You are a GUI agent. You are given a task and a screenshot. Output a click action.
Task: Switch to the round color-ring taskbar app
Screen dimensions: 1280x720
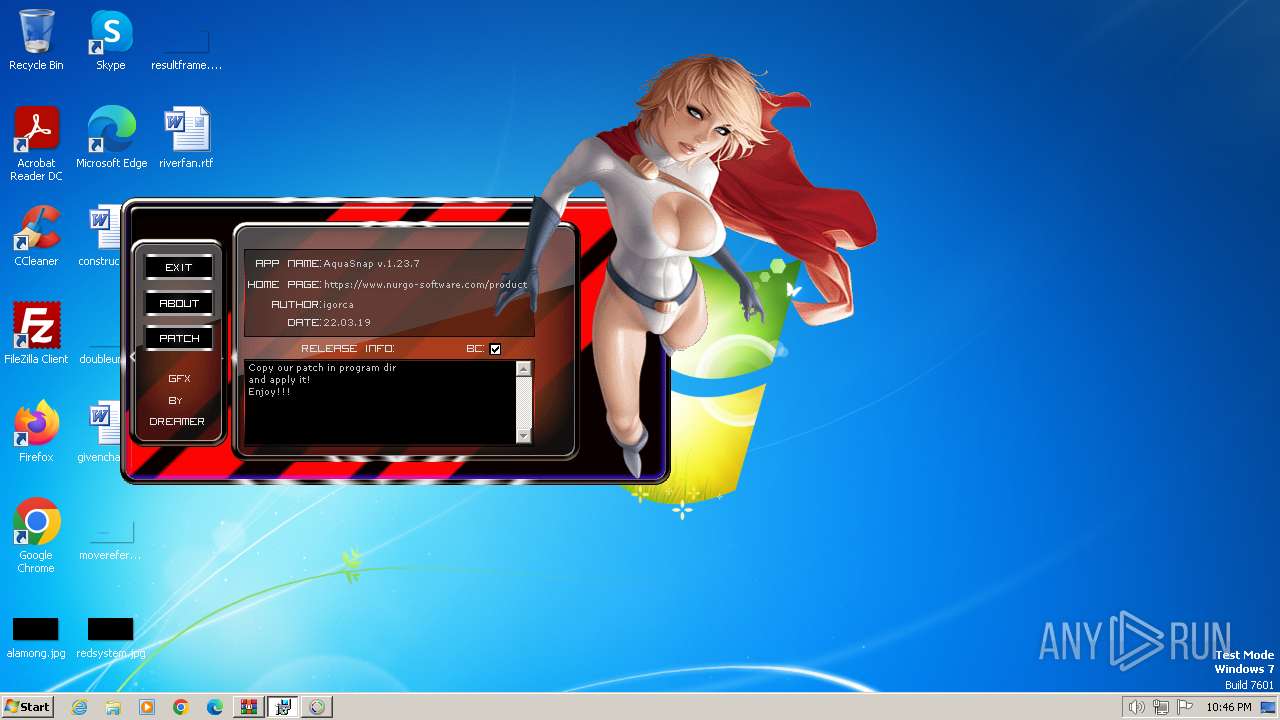317,707
